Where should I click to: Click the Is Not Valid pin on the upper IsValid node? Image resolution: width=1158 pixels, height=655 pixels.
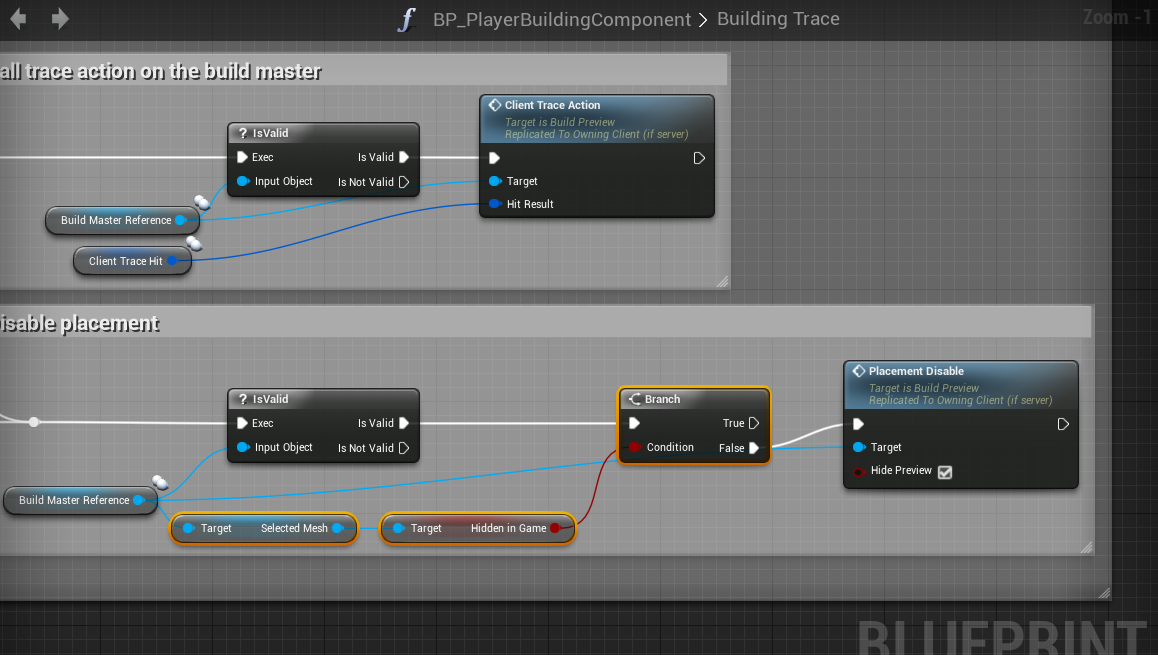(x=404, y=182)
